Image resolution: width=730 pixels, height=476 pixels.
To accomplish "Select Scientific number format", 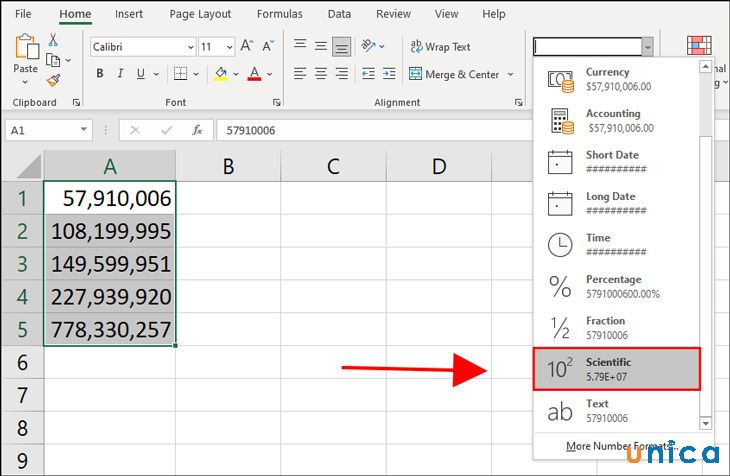I will (x=616, y=369).
